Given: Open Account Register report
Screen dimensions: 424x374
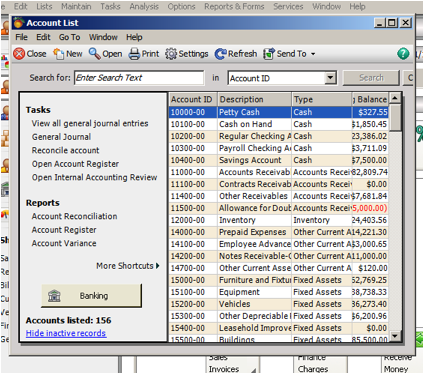Looking at the screenshot, I should coord(64,230).
